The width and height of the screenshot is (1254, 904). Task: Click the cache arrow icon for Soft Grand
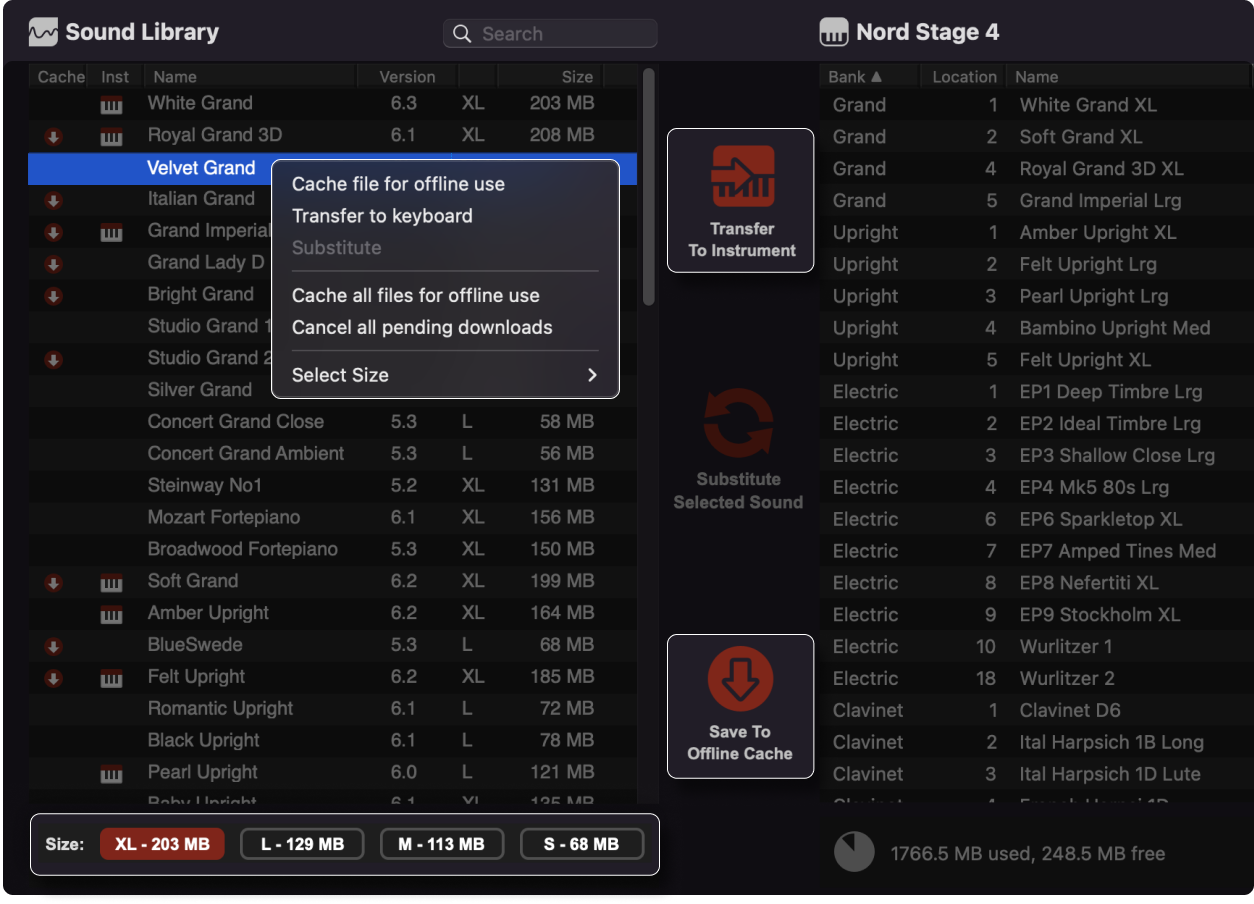coord(54,582)
